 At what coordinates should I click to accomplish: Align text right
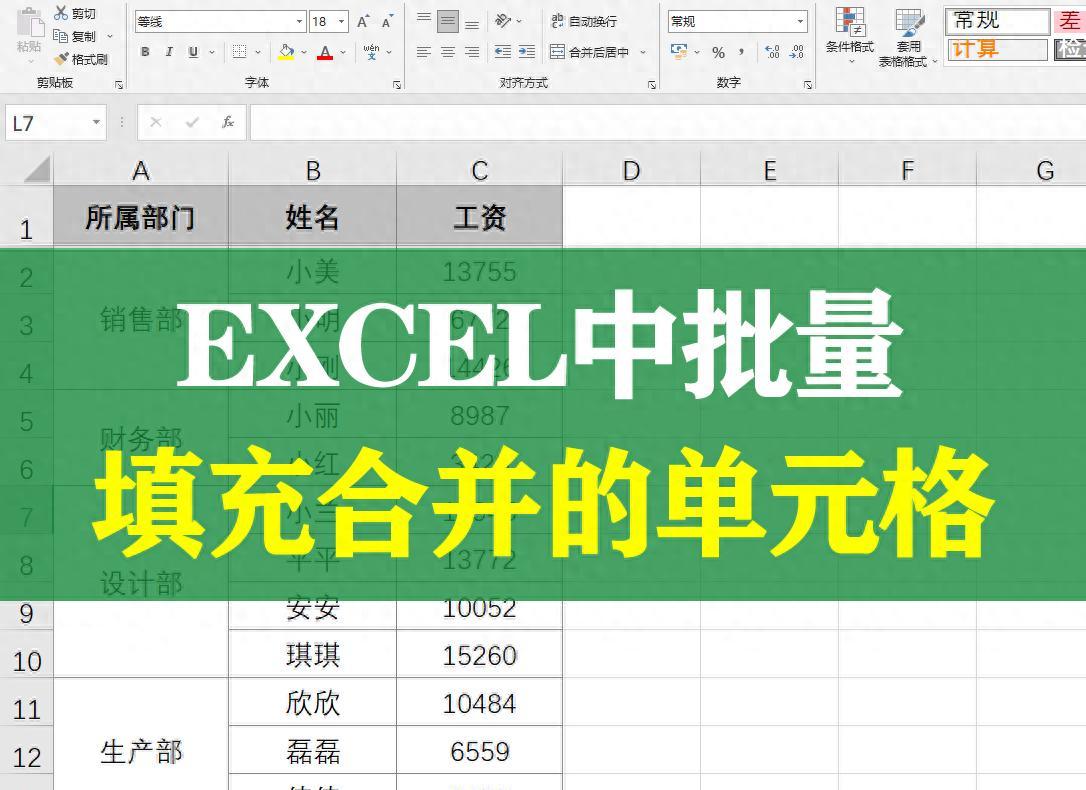pos(472,52)
